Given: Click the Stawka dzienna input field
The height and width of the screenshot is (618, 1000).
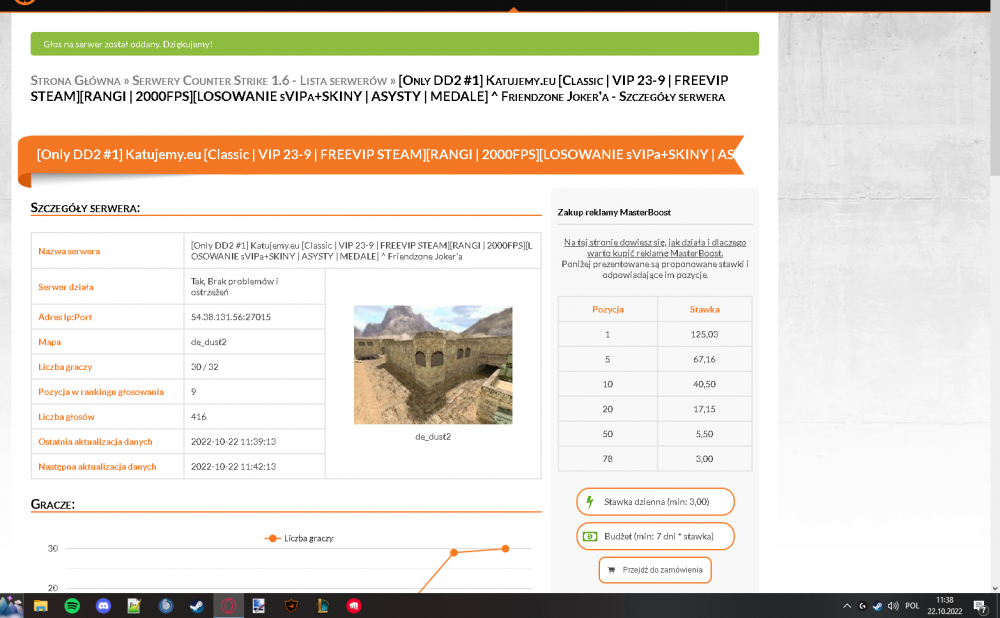Looking at the screenshot, I should 655,502.
